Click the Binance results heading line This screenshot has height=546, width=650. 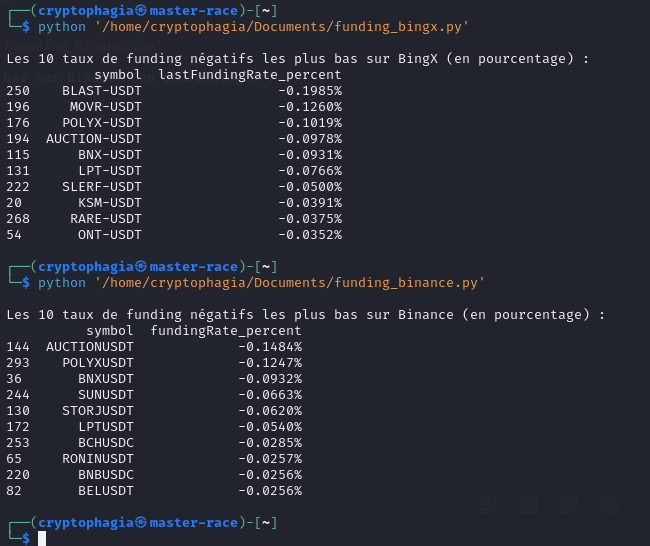click(x=306, y=315)
